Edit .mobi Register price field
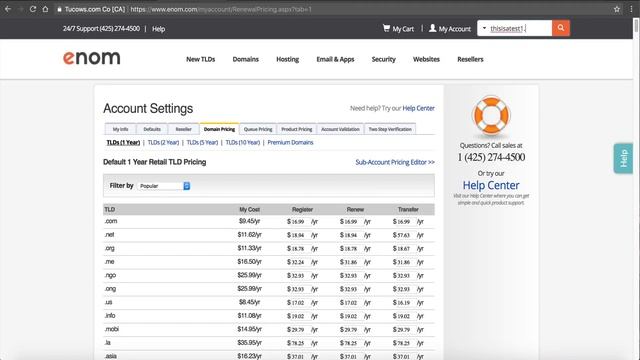 [300, 329]
